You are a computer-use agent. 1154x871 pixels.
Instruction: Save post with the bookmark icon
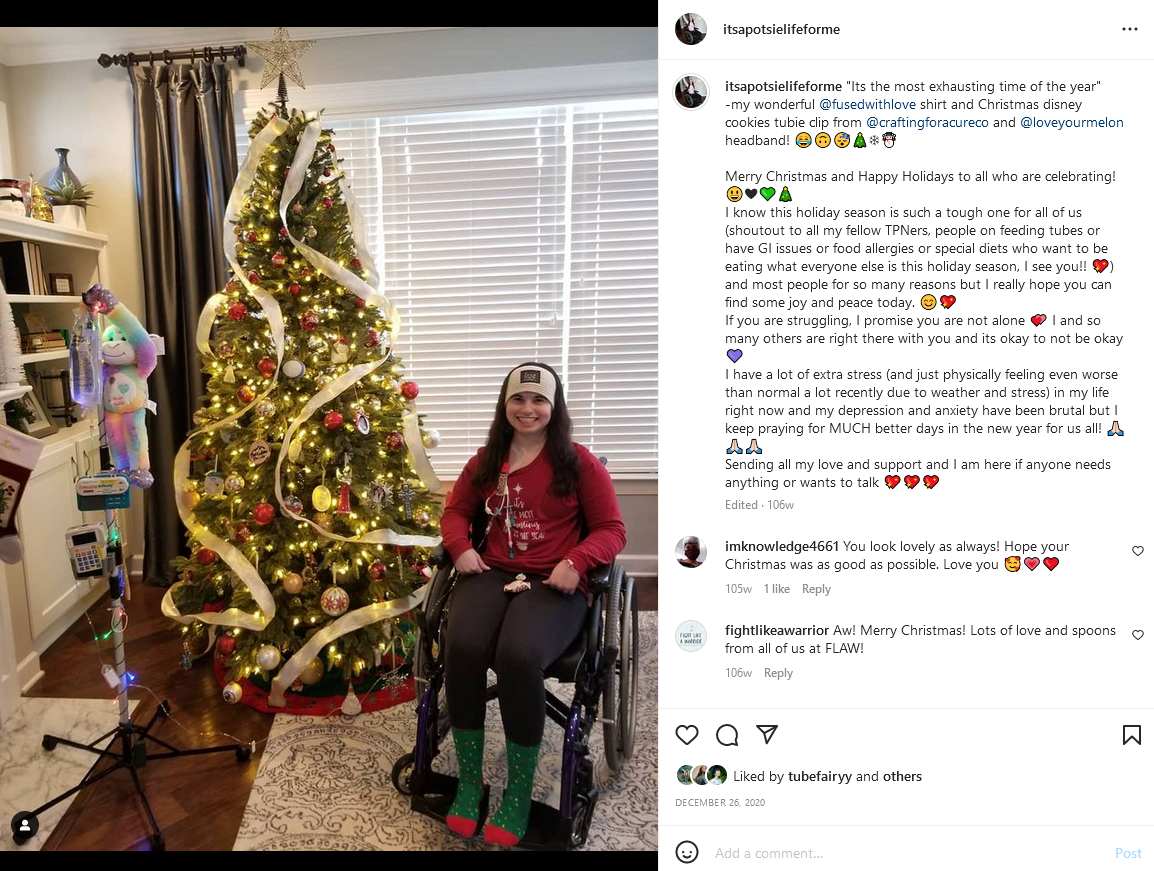[1131, 735]
